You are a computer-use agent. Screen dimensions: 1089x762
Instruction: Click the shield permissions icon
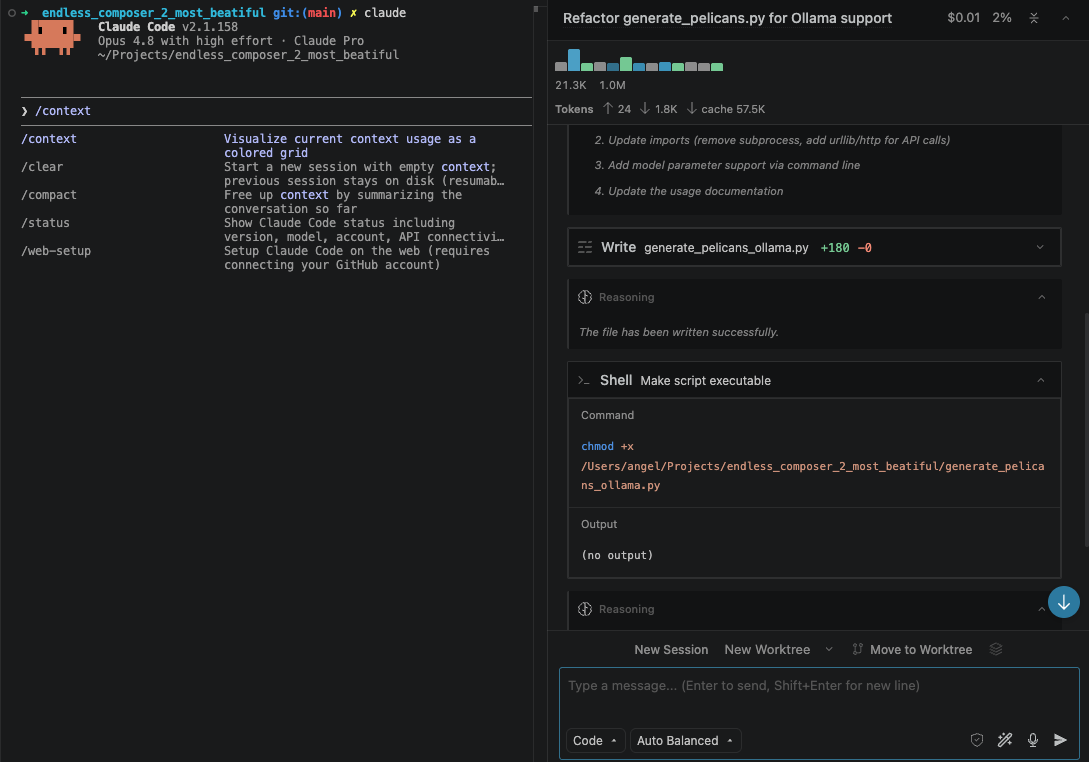click(976, 740)
